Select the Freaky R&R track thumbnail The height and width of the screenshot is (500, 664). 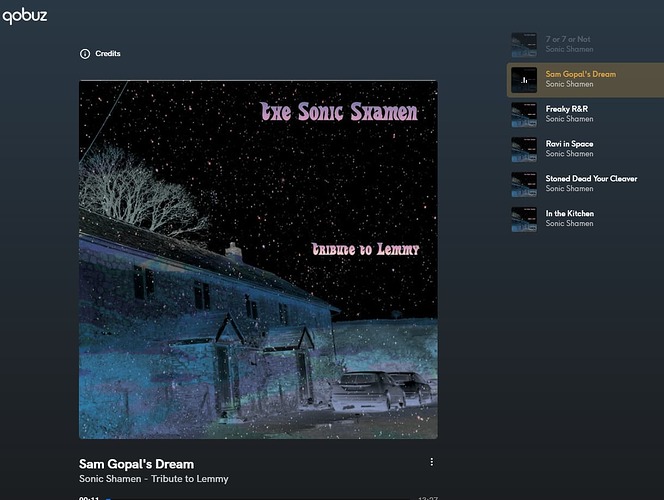tap(524, 115)
